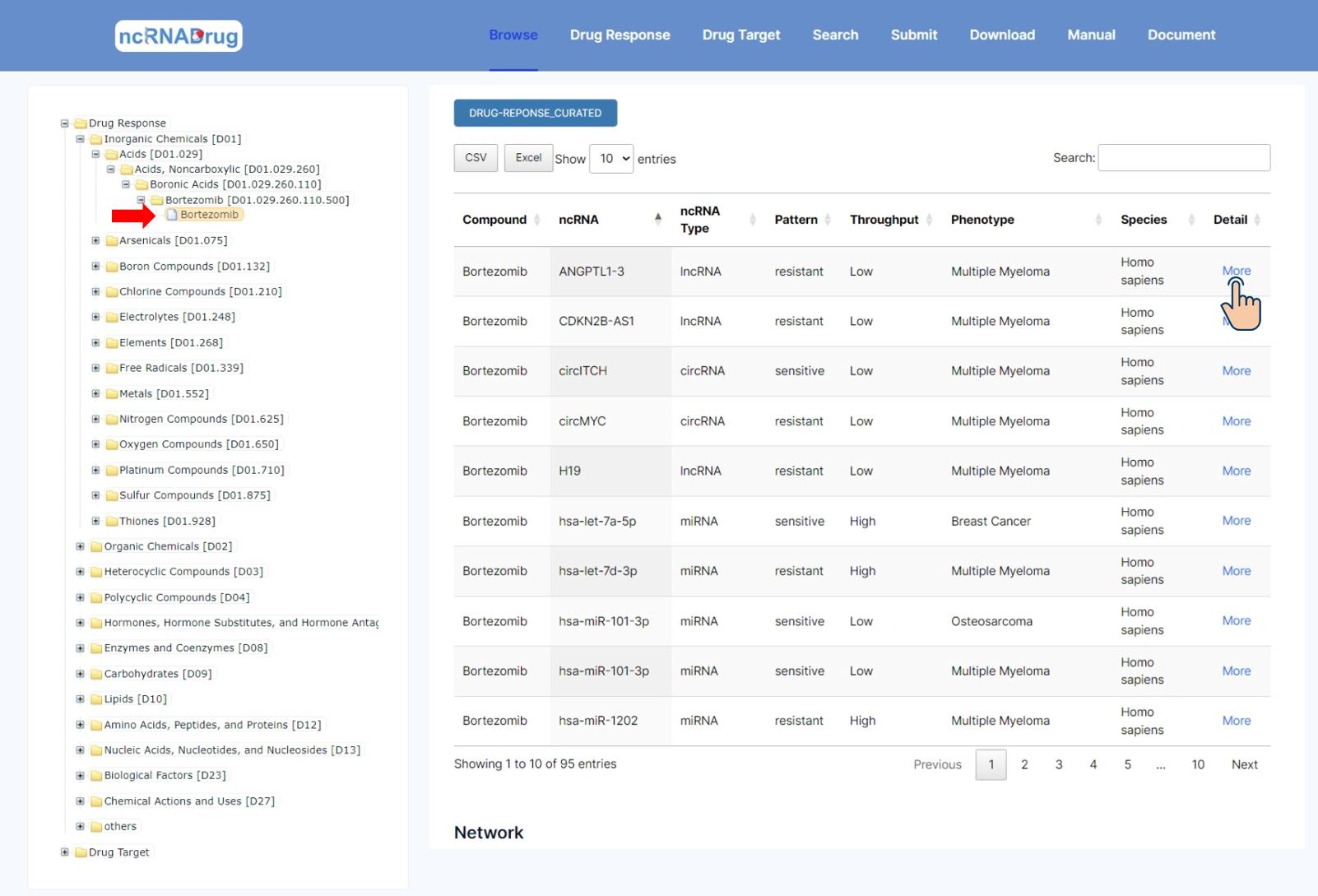Click the Drug Response root folder icon
1318x896 pixels.
click(81, 123)
